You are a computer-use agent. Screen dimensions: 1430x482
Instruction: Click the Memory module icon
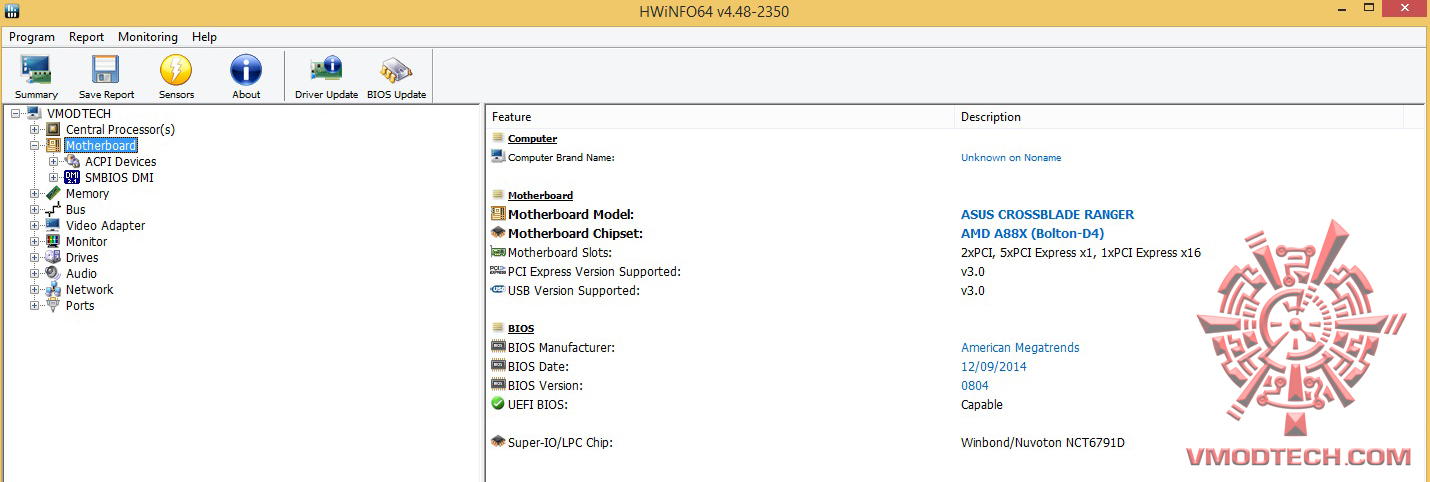pos(53,193)
